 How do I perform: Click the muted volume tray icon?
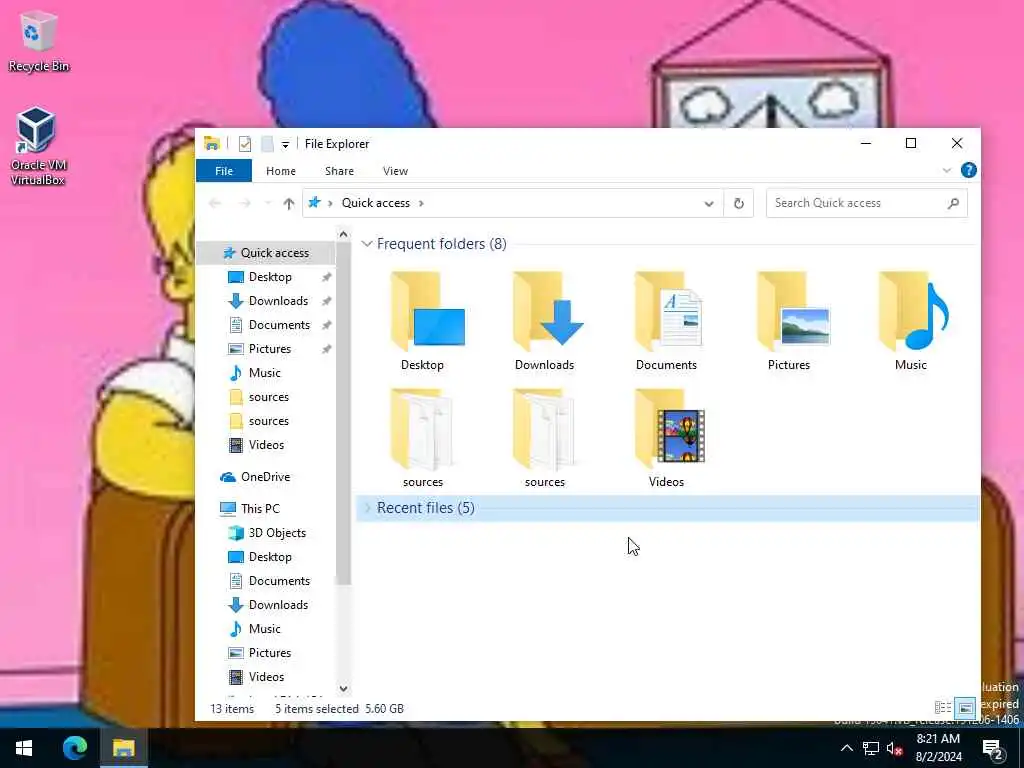(x=894, y=749)
